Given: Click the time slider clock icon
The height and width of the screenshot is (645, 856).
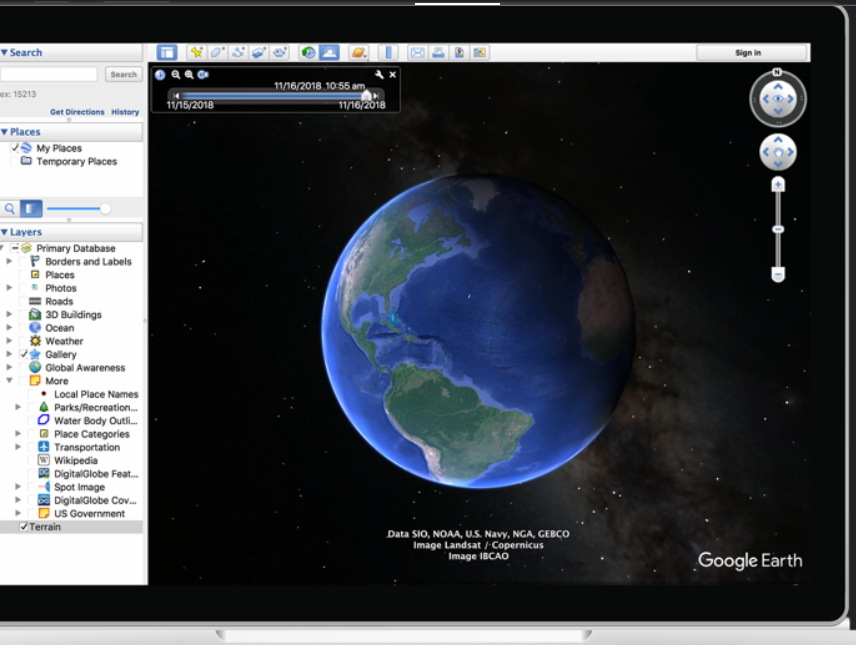Looking at the screenshot, I should (160, 75).
